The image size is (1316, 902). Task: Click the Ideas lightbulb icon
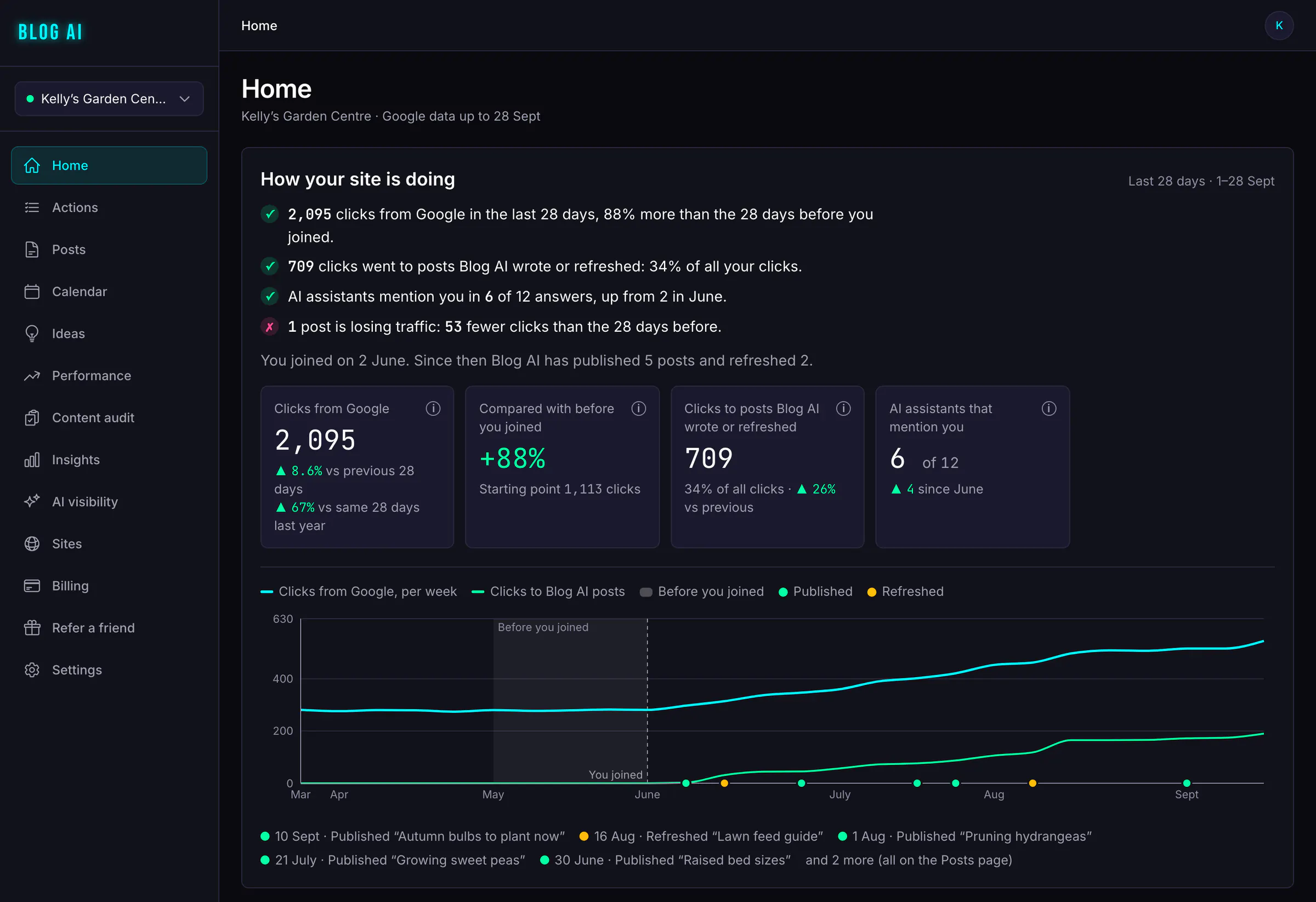click(32, 333)
